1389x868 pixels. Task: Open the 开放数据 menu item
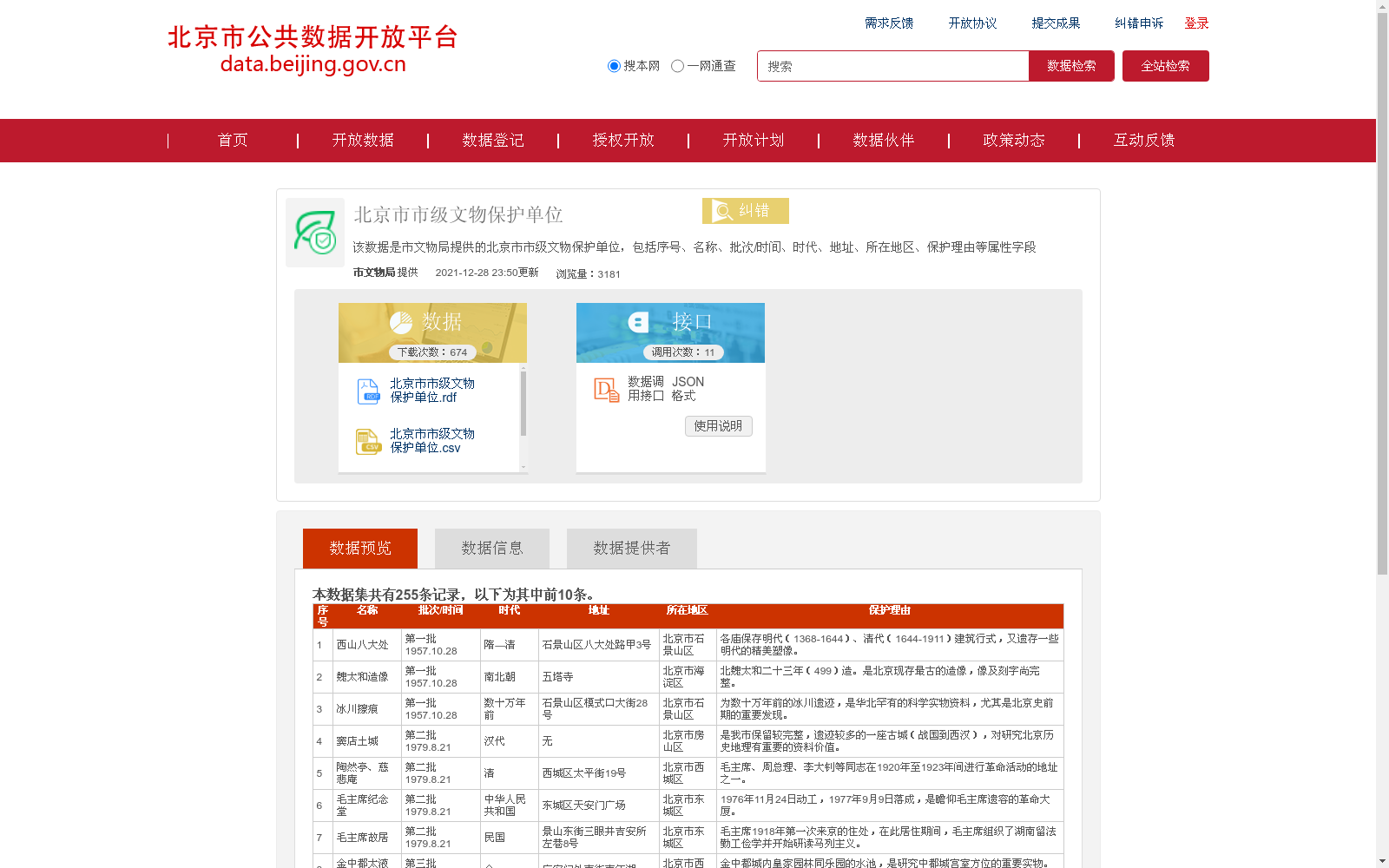pos(362,140)
